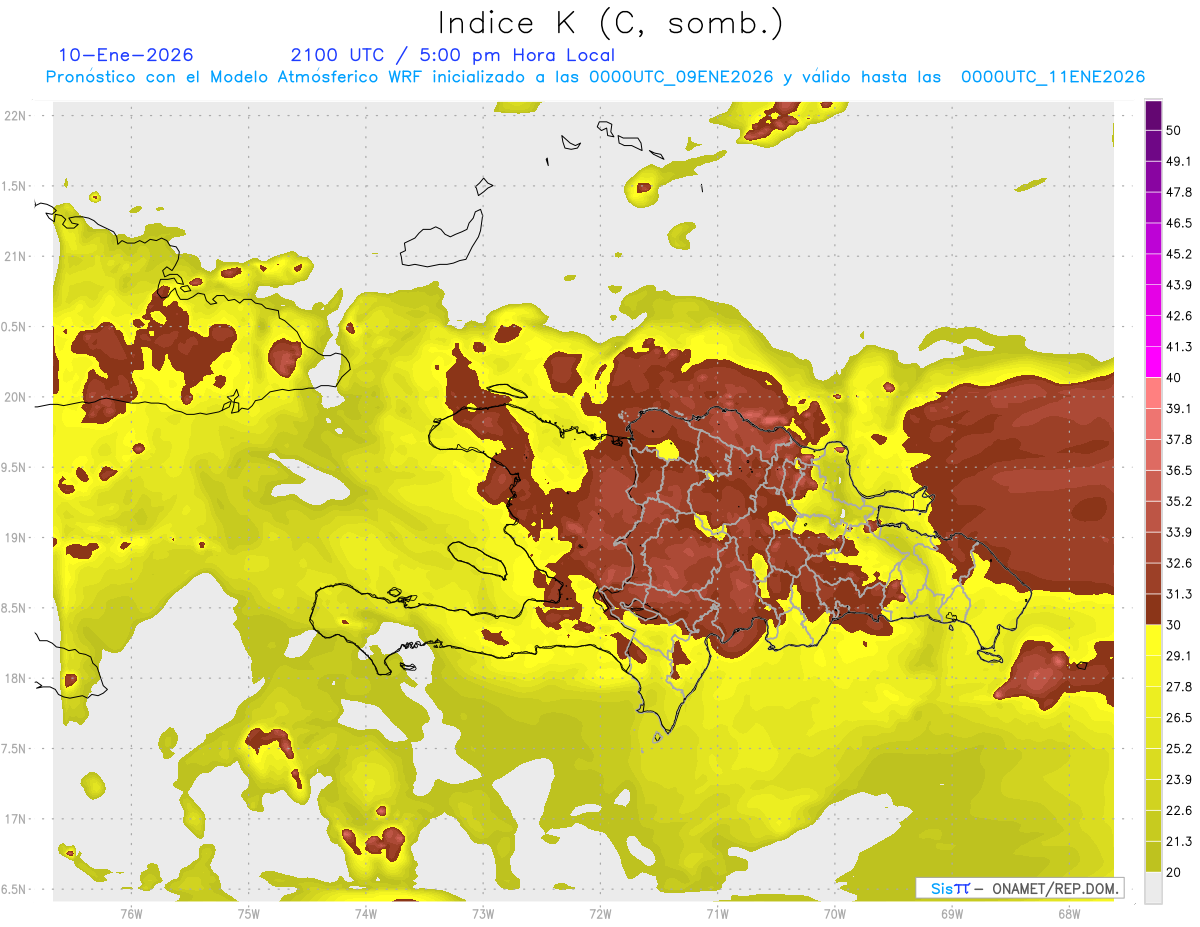Select the "21N" latitude axis label
Screen dimensions: 1200x927
17,256
